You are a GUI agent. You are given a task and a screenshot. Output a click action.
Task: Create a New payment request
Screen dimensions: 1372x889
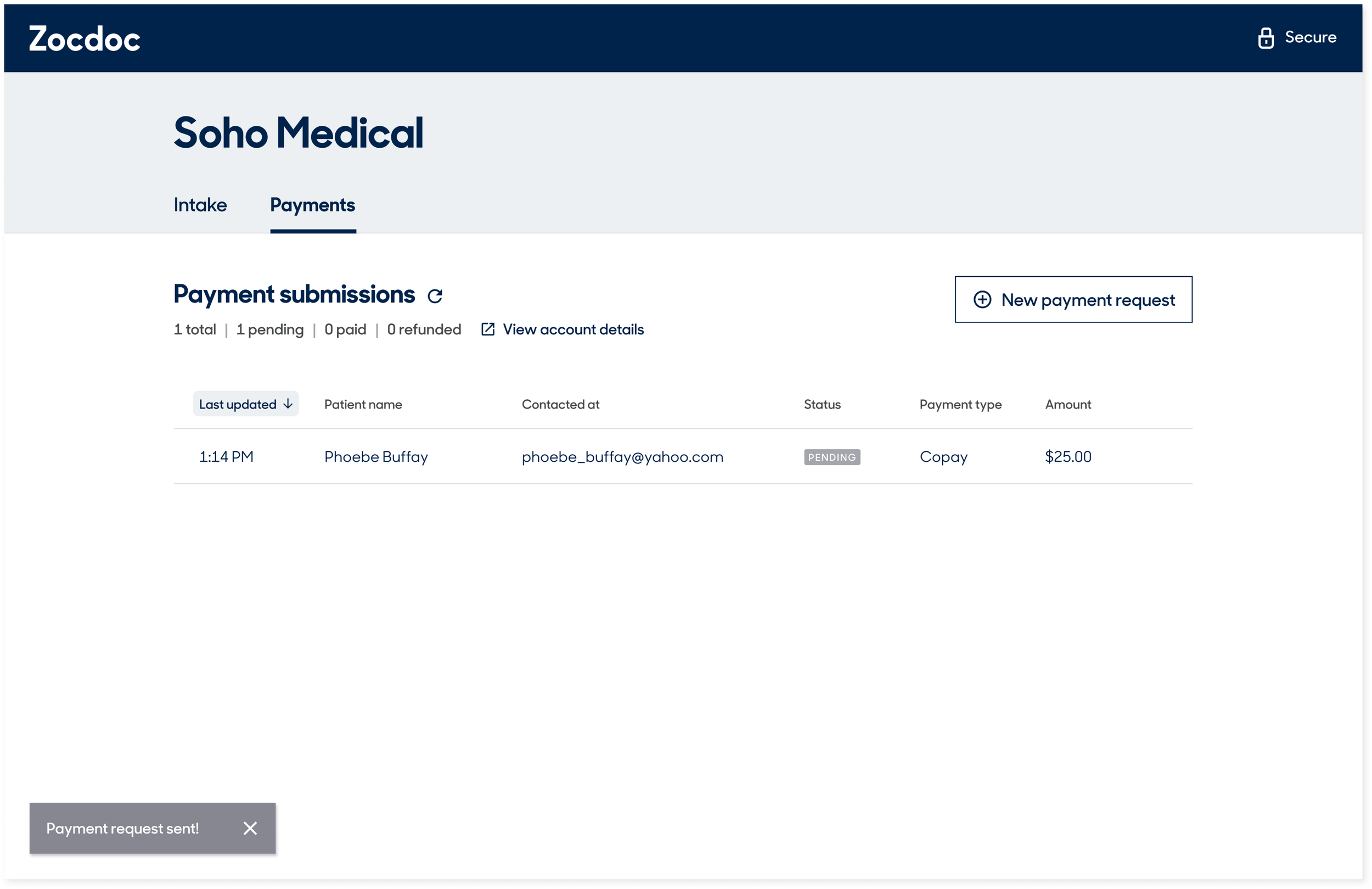pyautogui.click(x=1073, y=299)
